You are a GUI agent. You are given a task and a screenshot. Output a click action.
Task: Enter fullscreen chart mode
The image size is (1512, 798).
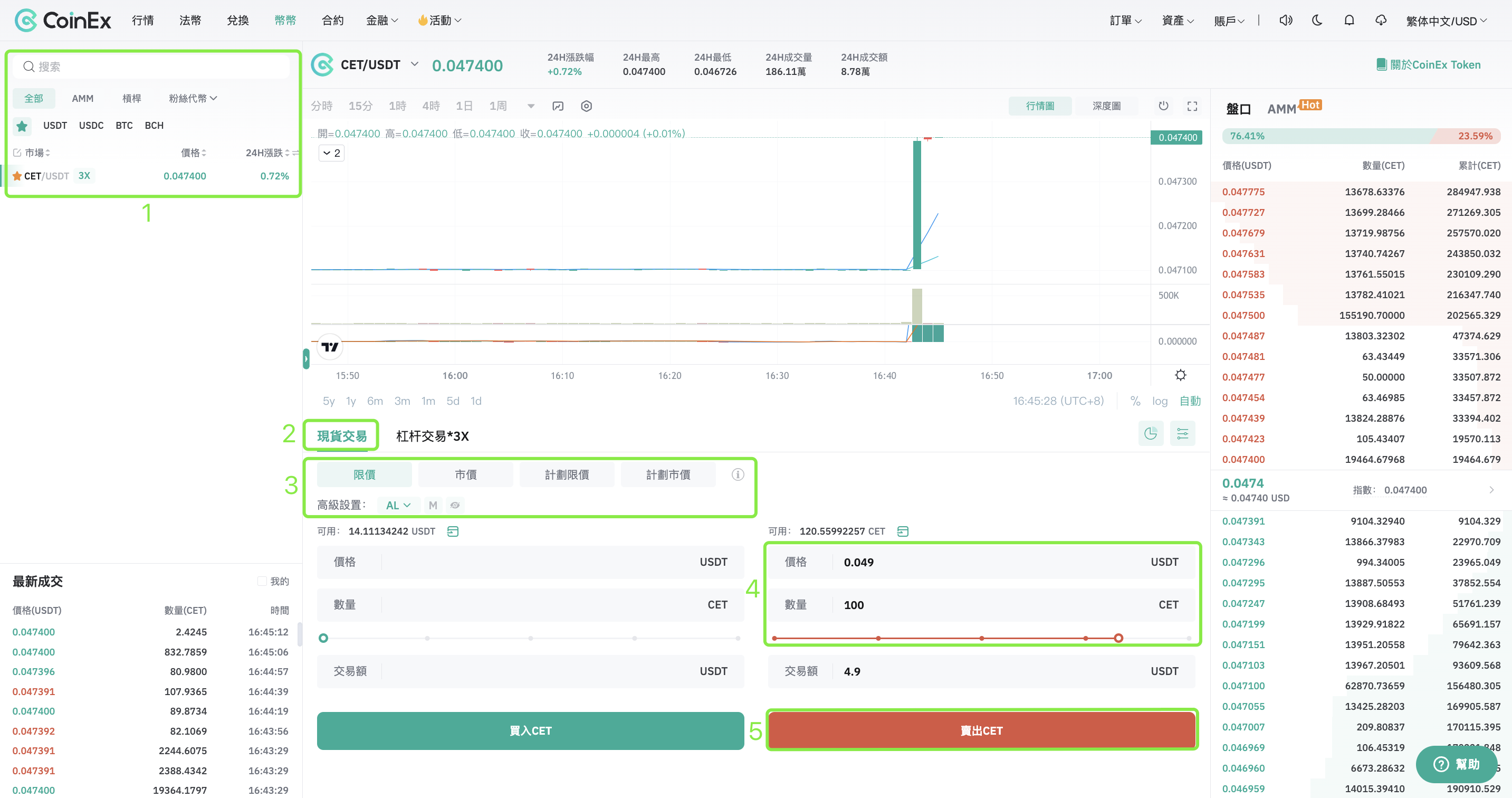coord(1192,106)
